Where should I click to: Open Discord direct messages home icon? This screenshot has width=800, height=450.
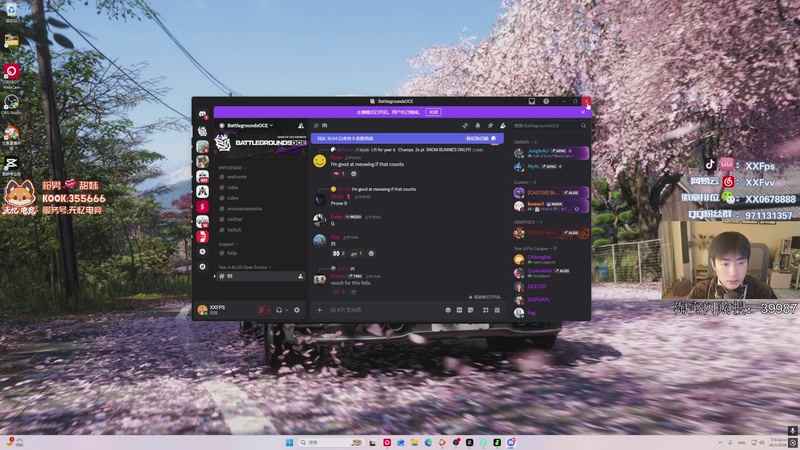(203, 114)
